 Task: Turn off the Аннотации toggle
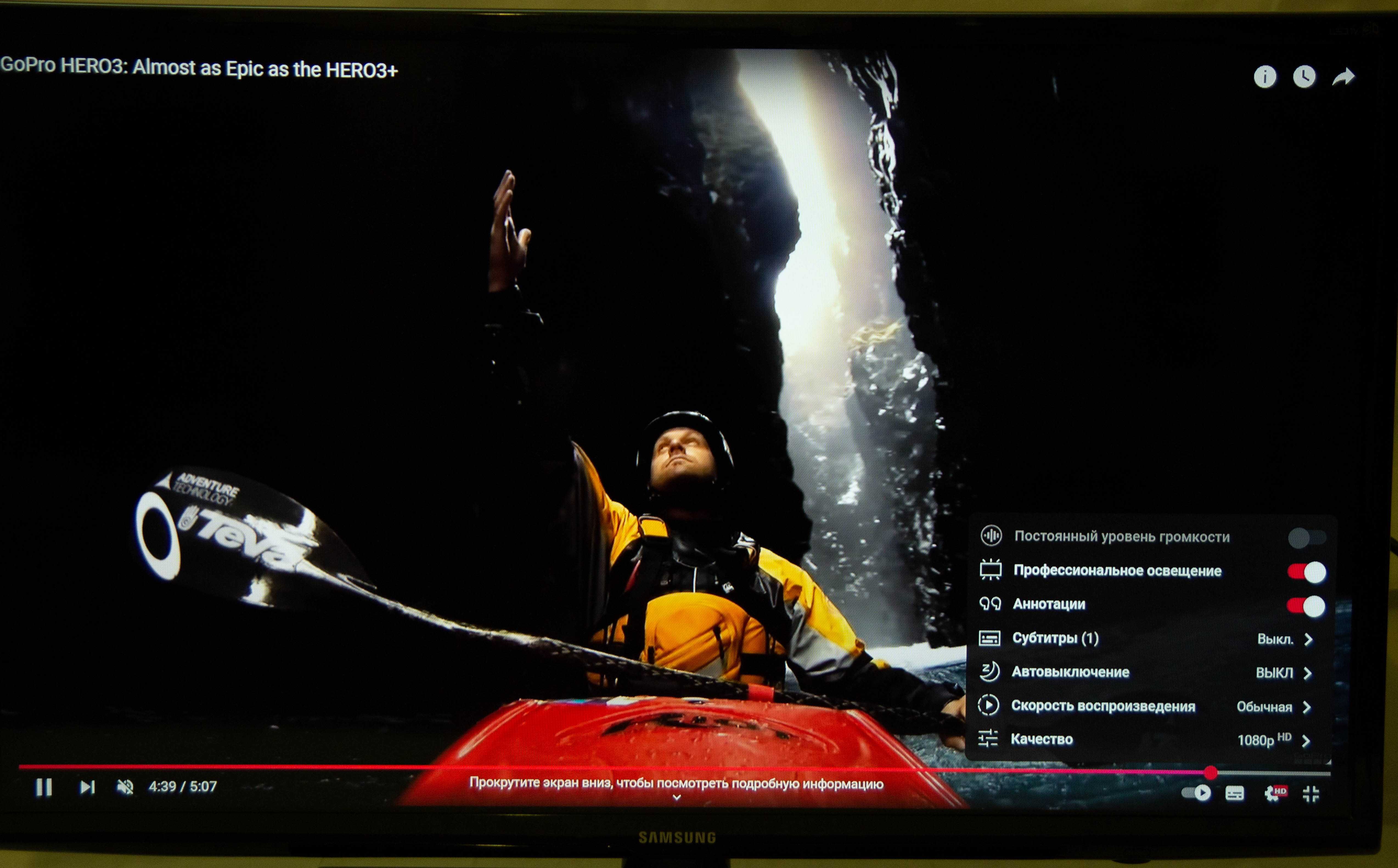pos(1306,606)
